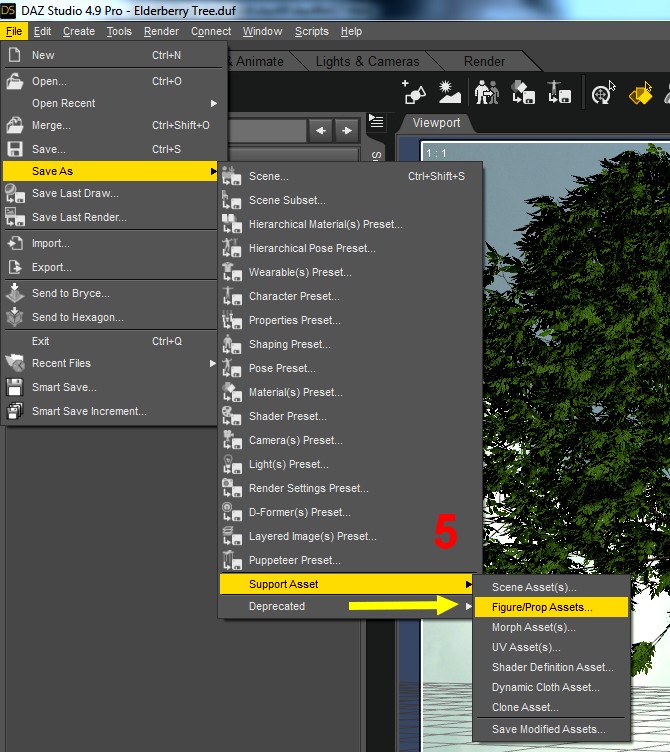
Task: Select Puppeteer Preset... entry
Action: [349, 560]
